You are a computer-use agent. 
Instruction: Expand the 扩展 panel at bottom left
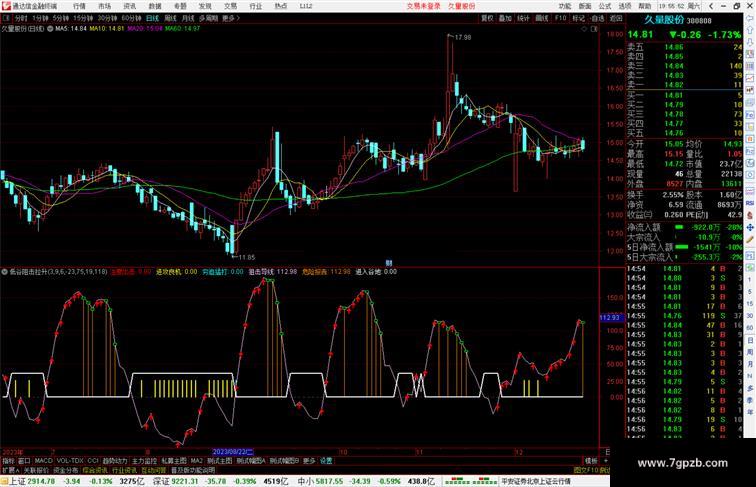click(x=10, y=470)
